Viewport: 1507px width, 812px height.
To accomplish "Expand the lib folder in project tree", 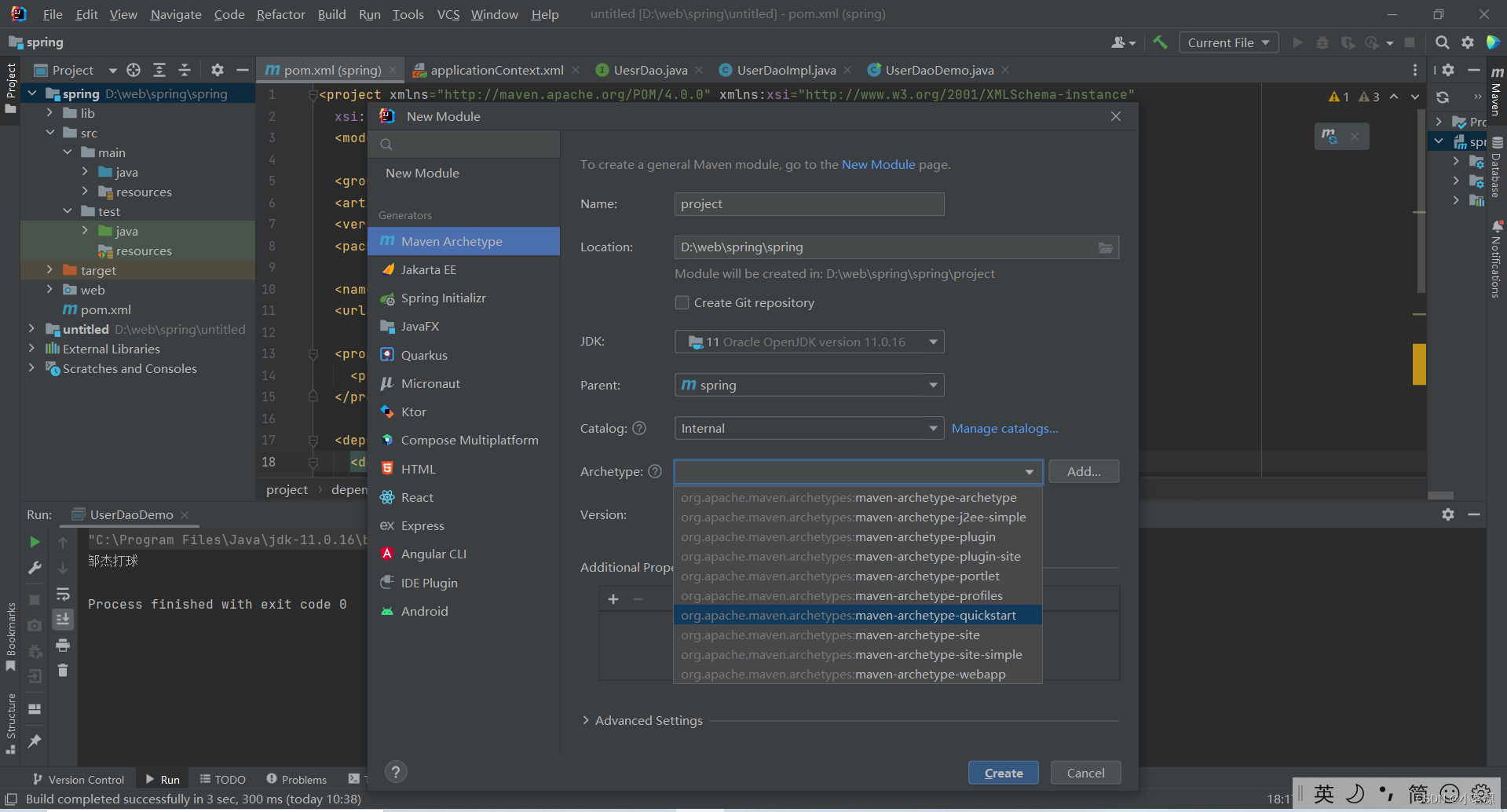I will click(49, 113).
